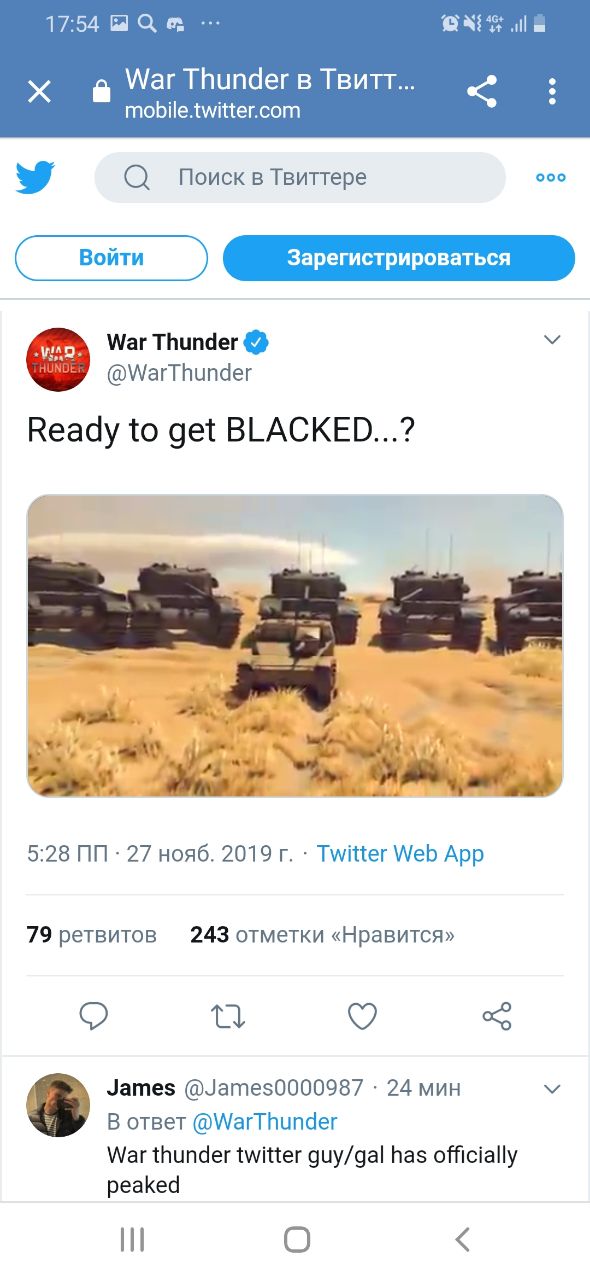
Task: Open the browser three-dot overflow menu
Action: point(552,92)
